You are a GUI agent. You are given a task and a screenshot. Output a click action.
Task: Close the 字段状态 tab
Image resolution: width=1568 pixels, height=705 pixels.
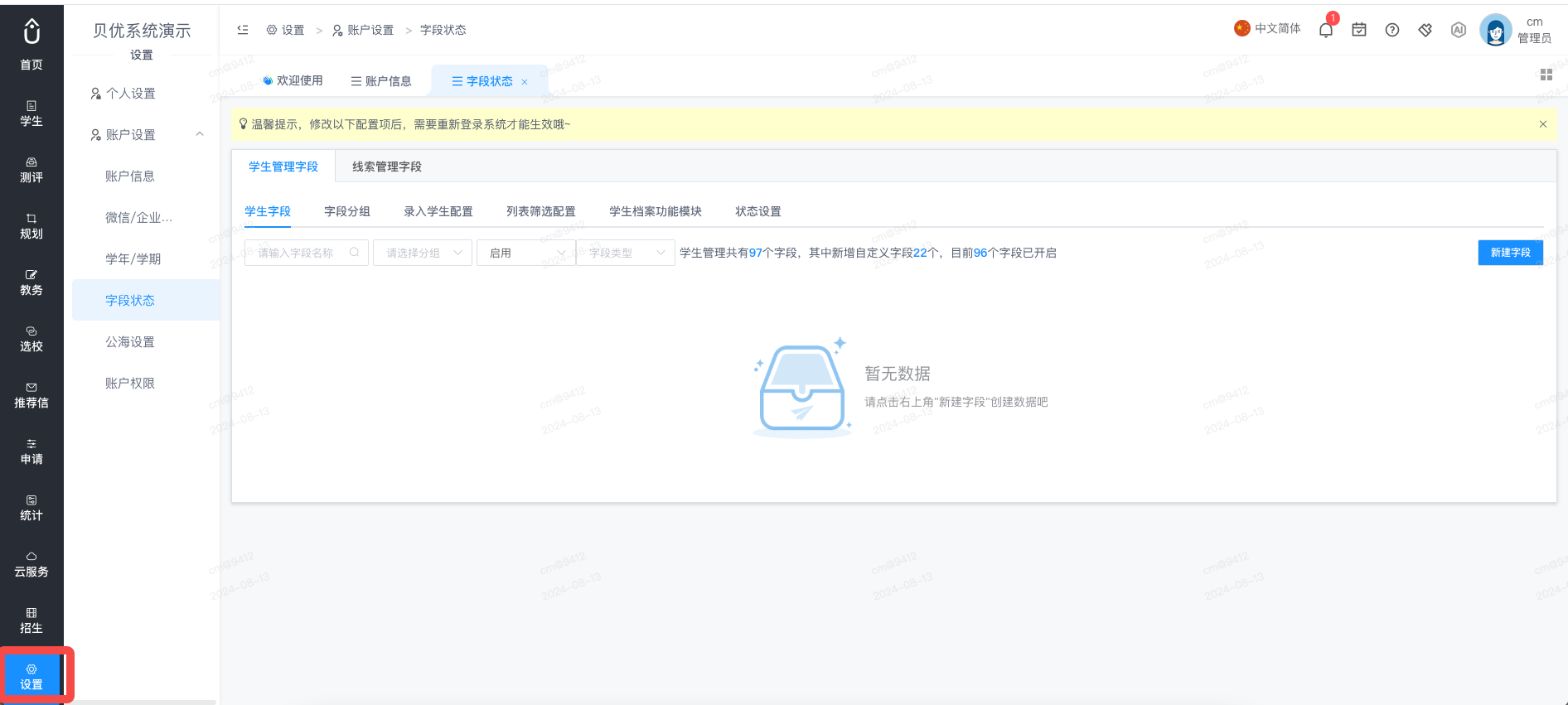pos(525,82)
